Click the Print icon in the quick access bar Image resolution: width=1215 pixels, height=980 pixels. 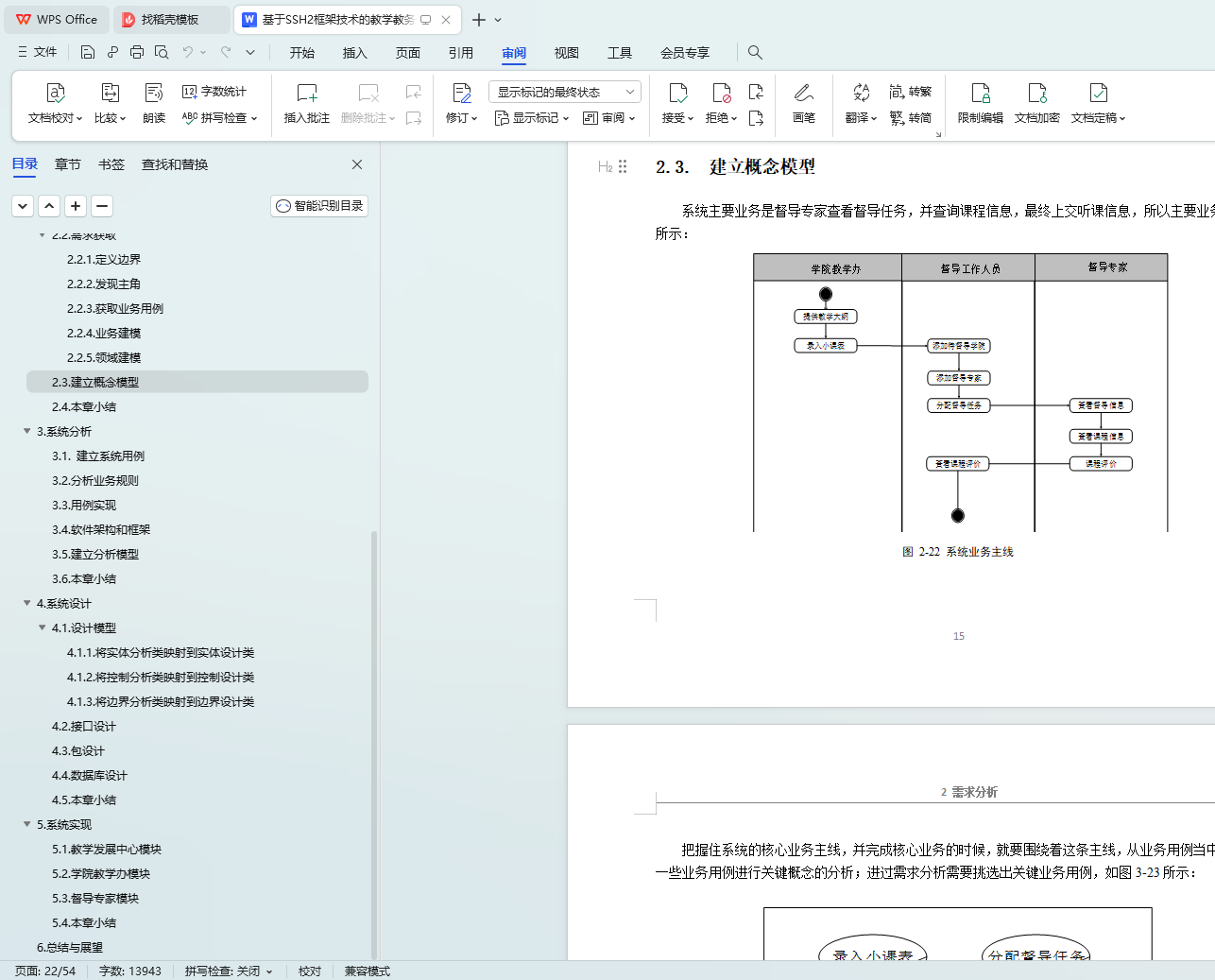tap(137, 52)
